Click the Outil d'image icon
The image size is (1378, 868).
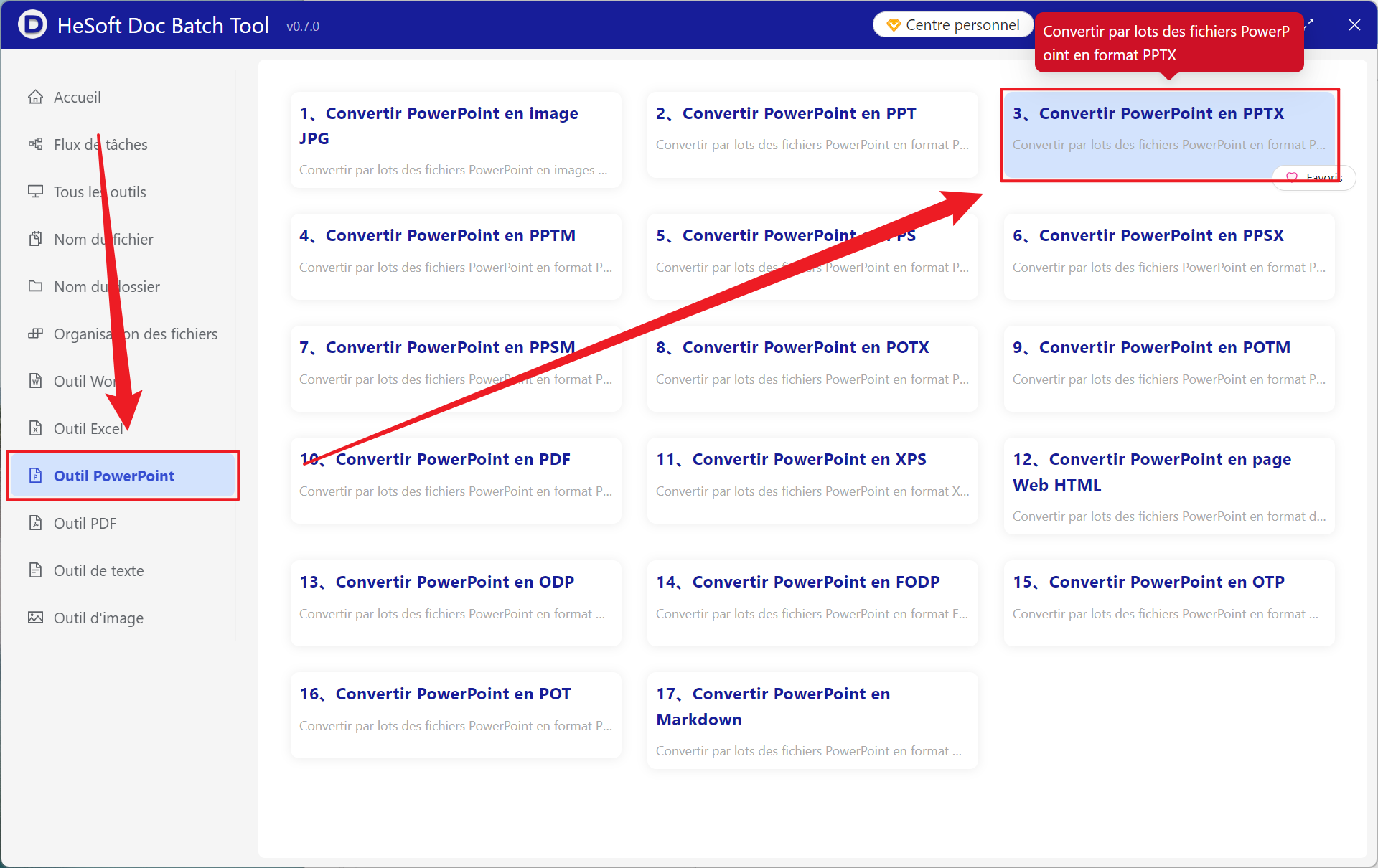click(x=35, y=618)
